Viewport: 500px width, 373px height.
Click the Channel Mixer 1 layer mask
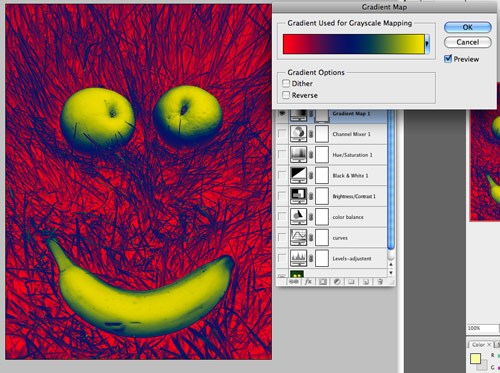click(x=322, y=134)
